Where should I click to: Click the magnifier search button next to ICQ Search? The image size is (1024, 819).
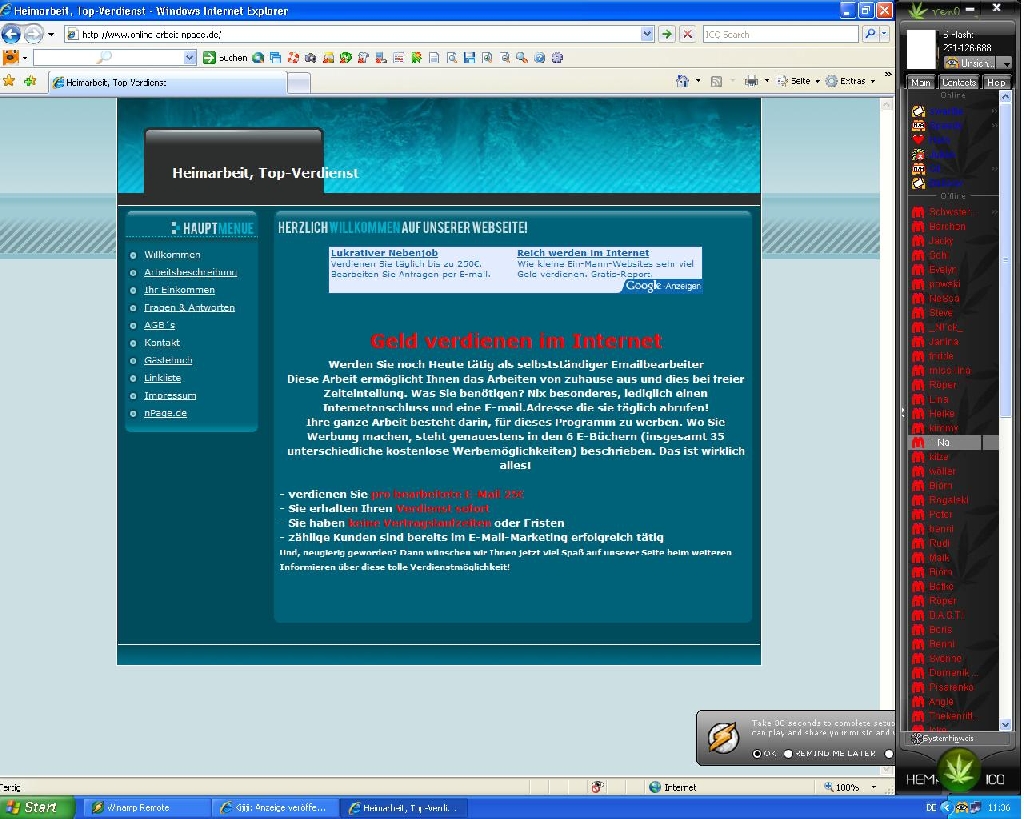870,34
